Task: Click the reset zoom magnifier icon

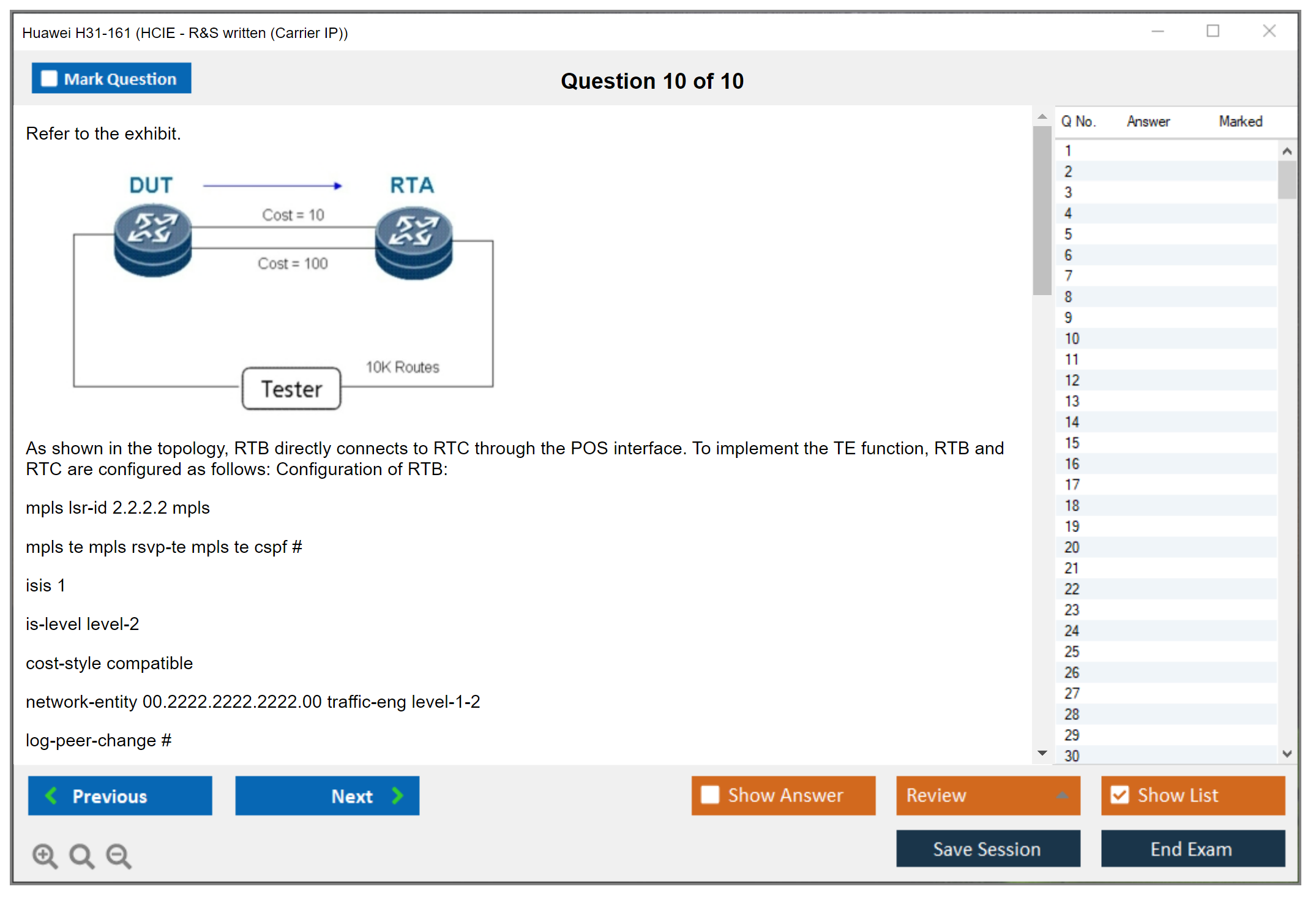Action: tap(81, 855)
